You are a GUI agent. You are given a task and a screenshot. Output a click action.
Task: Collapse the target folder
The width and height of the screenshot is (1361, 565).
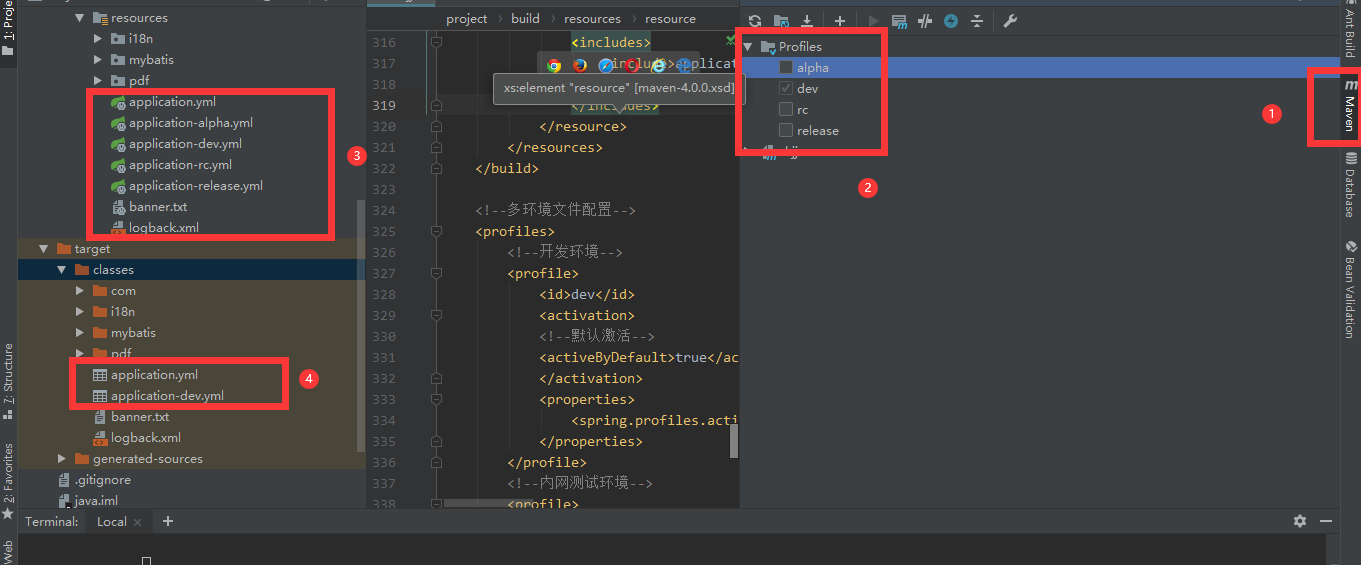(x=43, y=249)
